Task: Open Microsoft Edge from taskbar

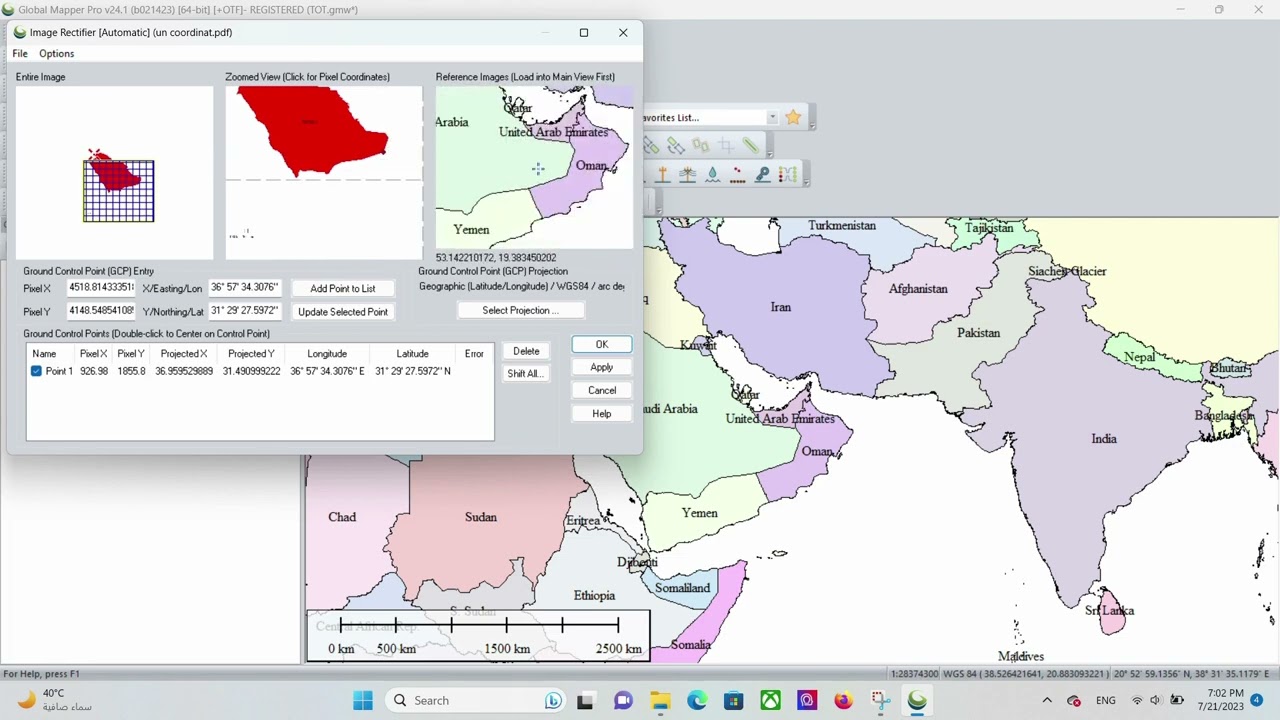Action: [697, 700]
